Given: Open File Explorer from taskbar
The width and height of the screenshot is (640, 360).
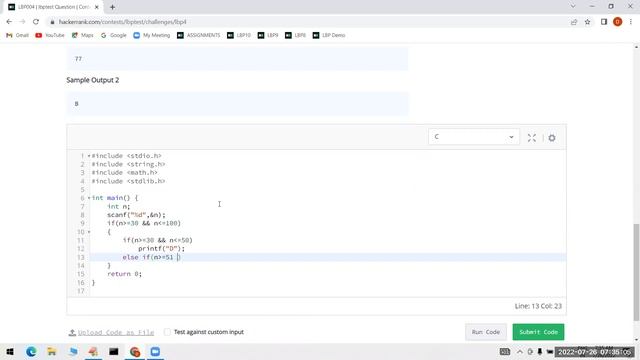Looking at the screenshot, I should [52, 351].
